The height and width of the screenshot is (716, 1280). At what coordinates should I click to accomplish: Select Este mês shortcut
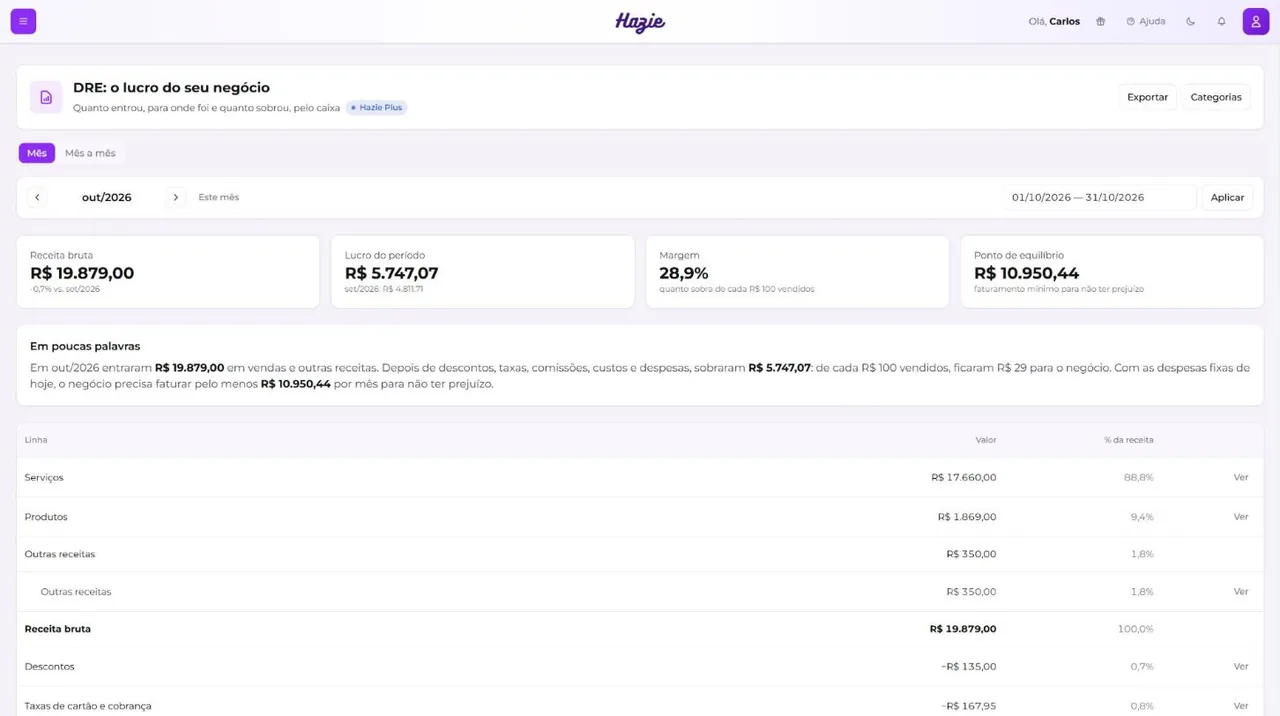[x=219, y=197]
